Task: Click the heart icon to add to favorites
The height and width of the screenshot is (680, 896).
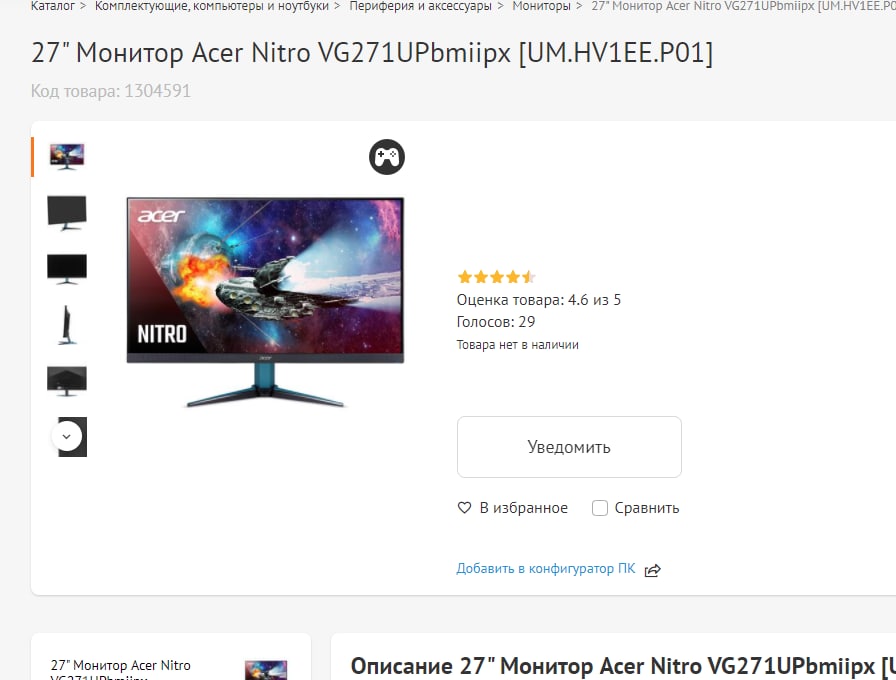Action: point(465,507)
